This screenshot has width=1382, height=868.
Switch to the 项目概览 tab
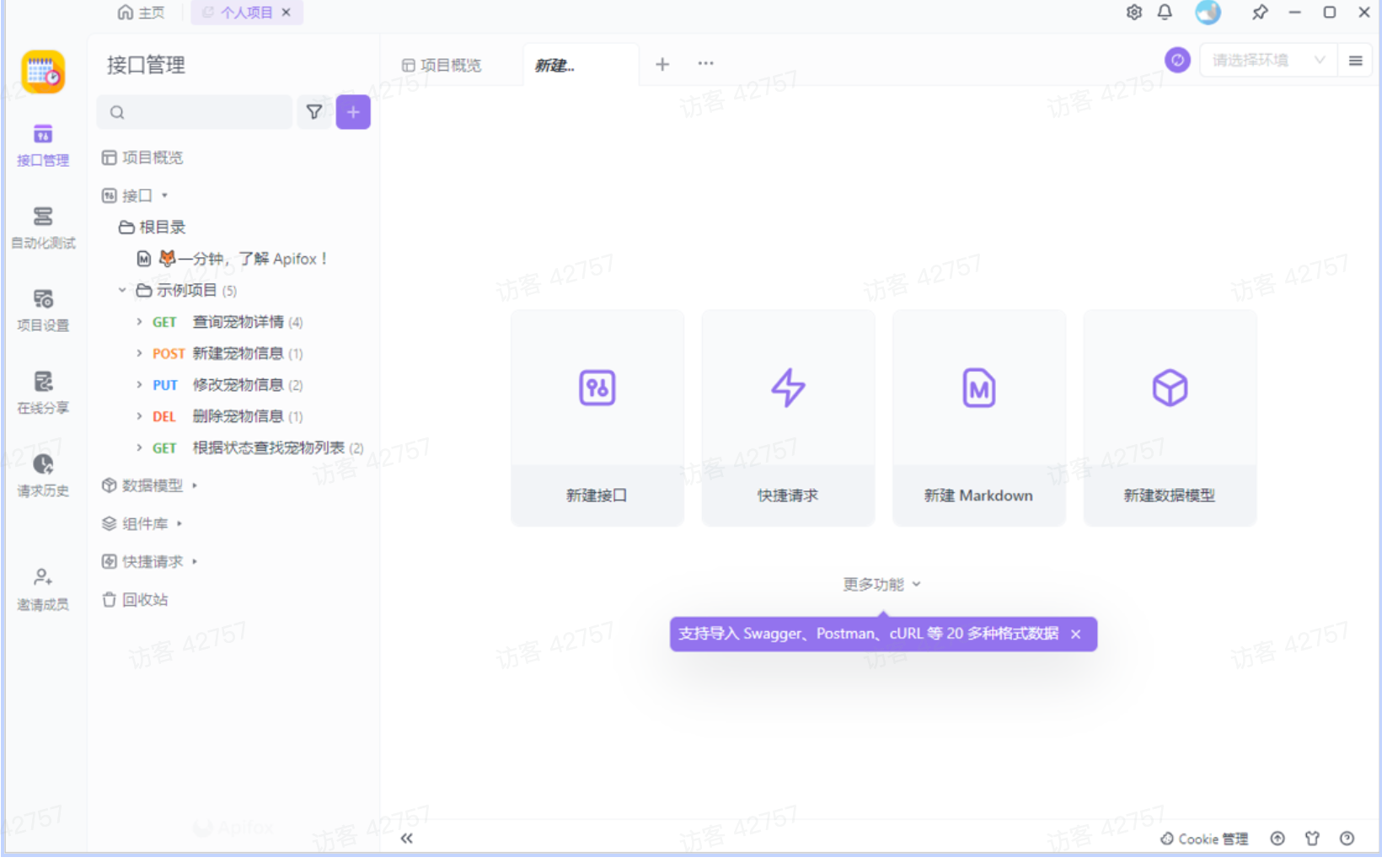[x=442, y=65]
